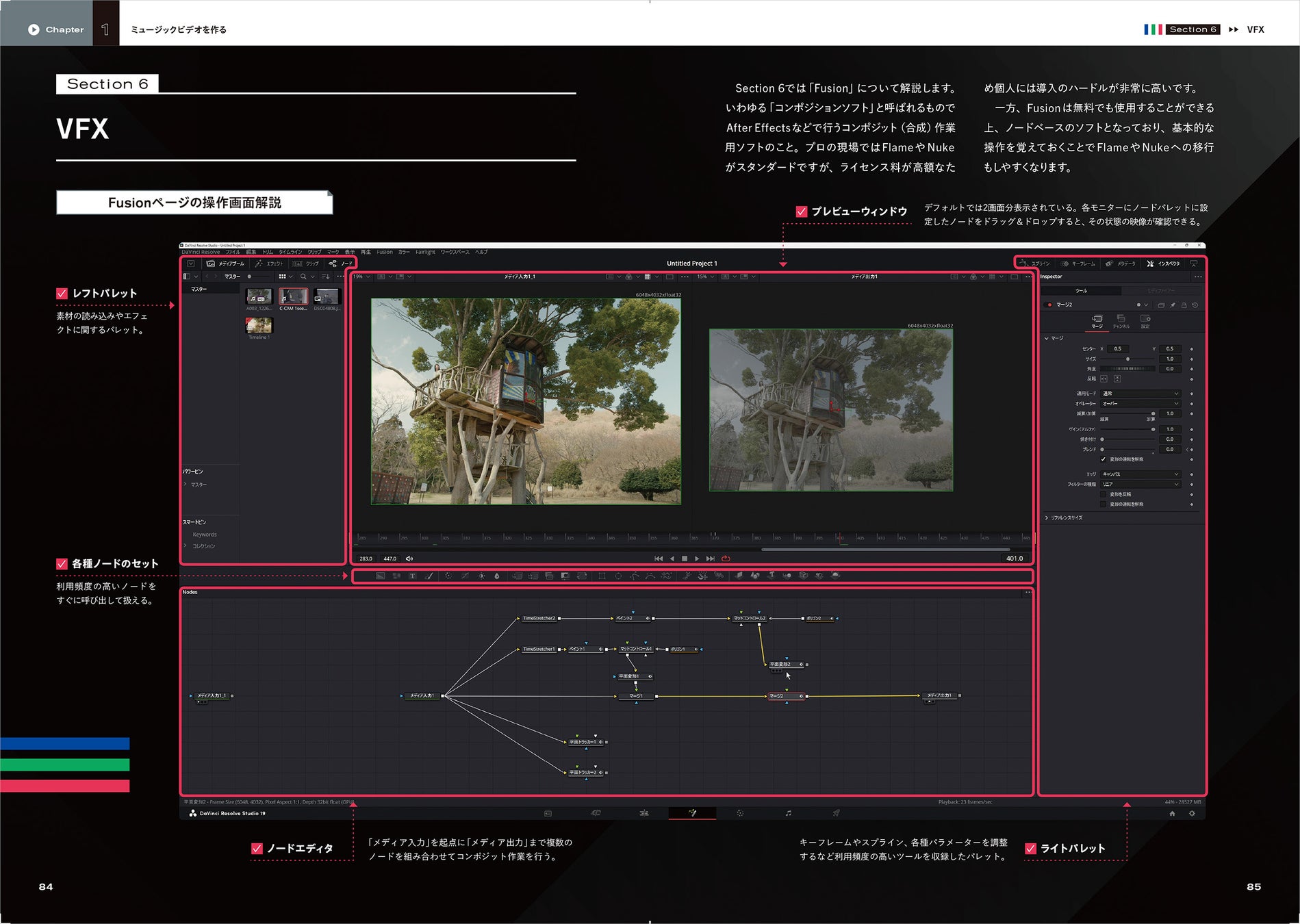Click the ノード button
Screen dimensions: 1300x924
[x=341, y=264]
